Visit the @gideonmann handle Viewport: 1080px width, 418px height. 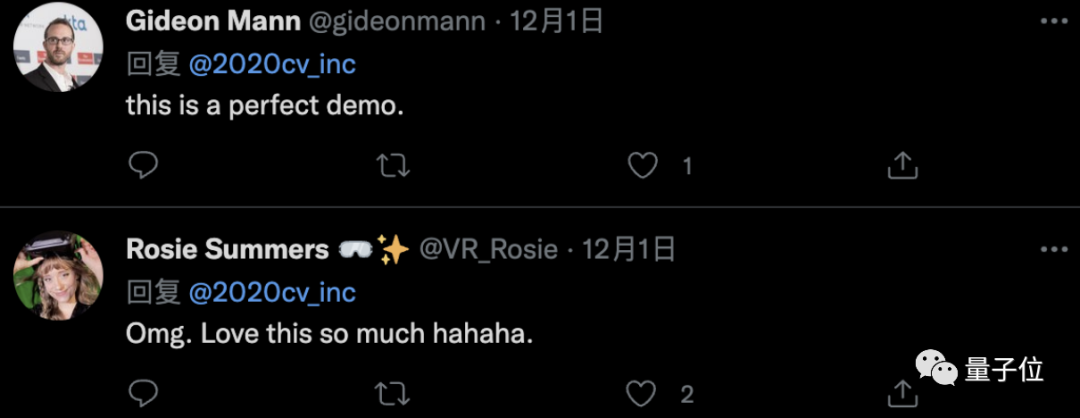396,22
